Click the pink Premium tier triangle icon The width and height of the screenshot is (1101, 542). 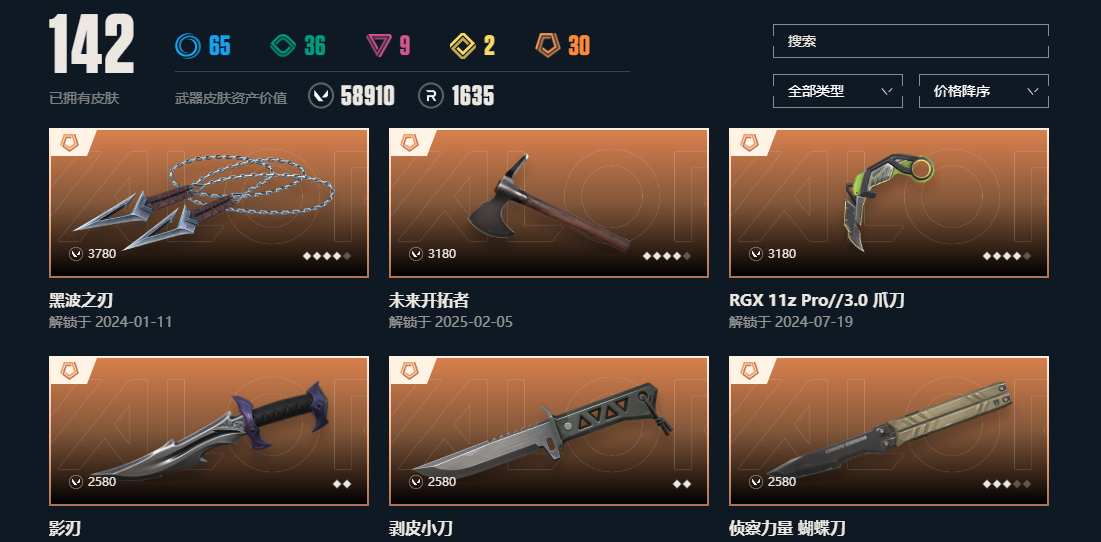(378, 46)
